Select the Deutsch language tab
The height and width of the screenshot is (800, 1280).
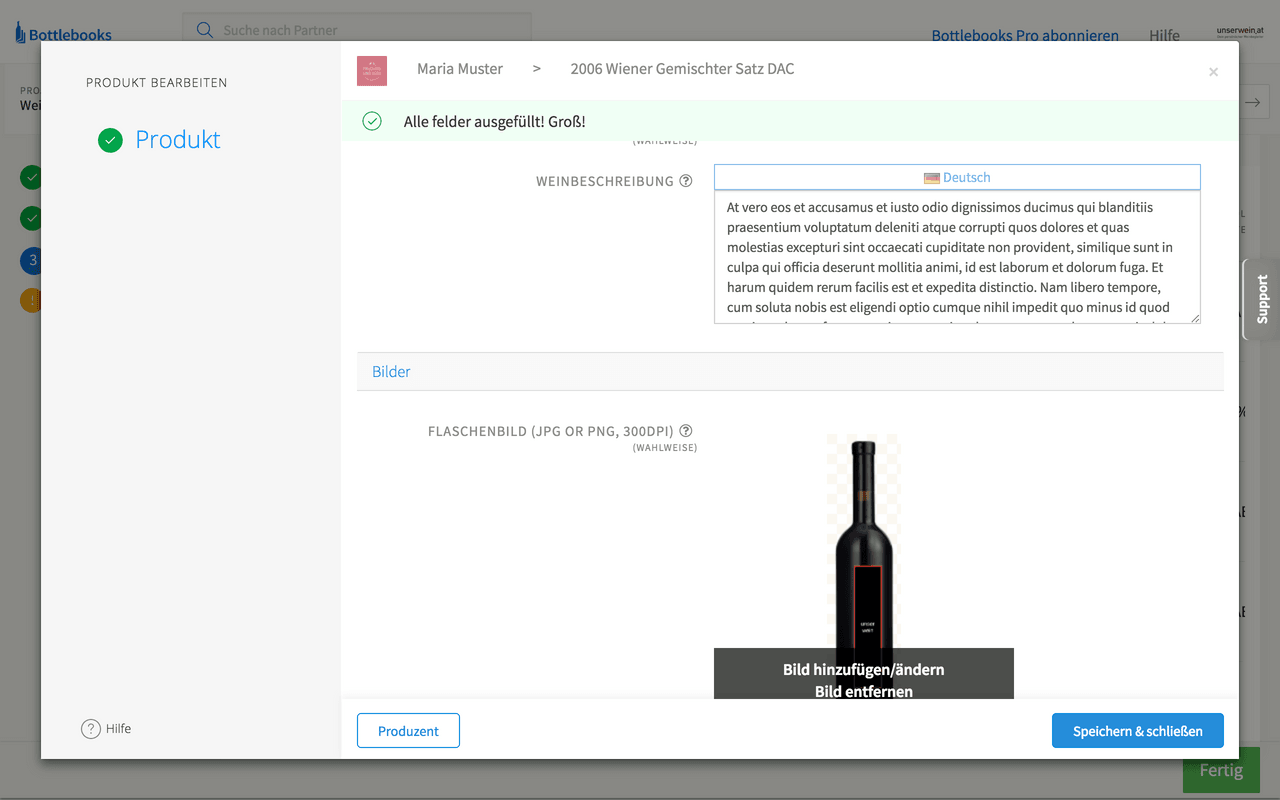(957, 177)
